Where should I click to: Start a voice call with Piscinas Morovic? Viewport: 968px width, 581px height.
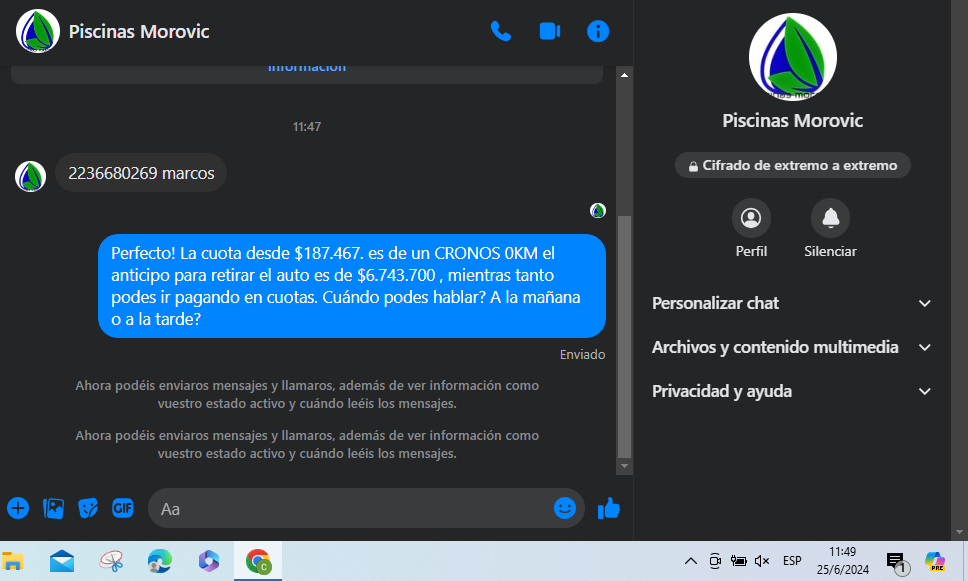(x=501, y=31)
